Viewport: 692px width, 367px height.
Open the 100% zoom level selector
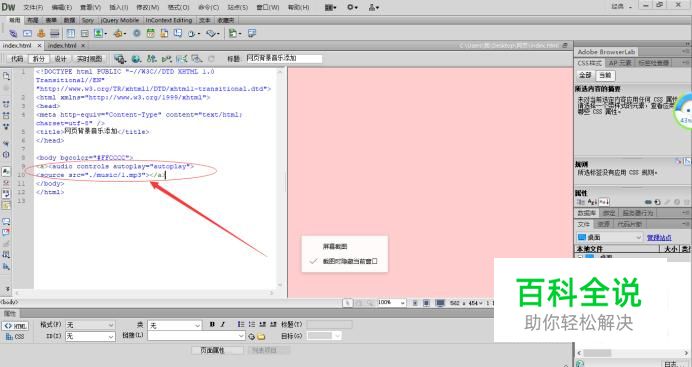pyautogui.click(x=391, y=303)
